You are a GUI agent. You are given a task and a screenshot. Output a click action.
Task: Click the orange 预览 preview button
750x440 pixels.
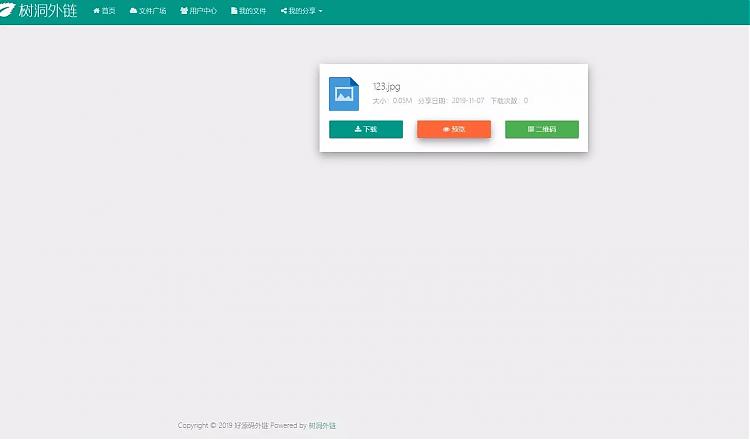(x=454, y=129)
